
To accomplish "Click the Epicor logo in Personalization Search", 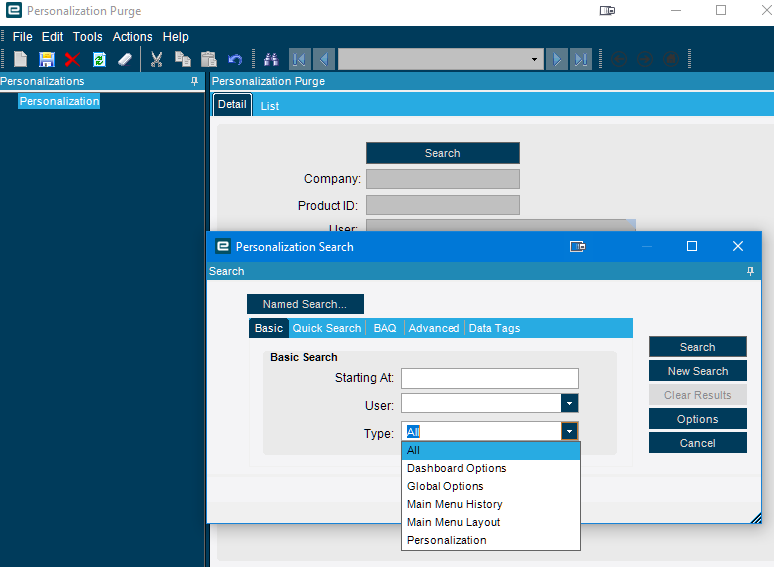I will point(223,246).
